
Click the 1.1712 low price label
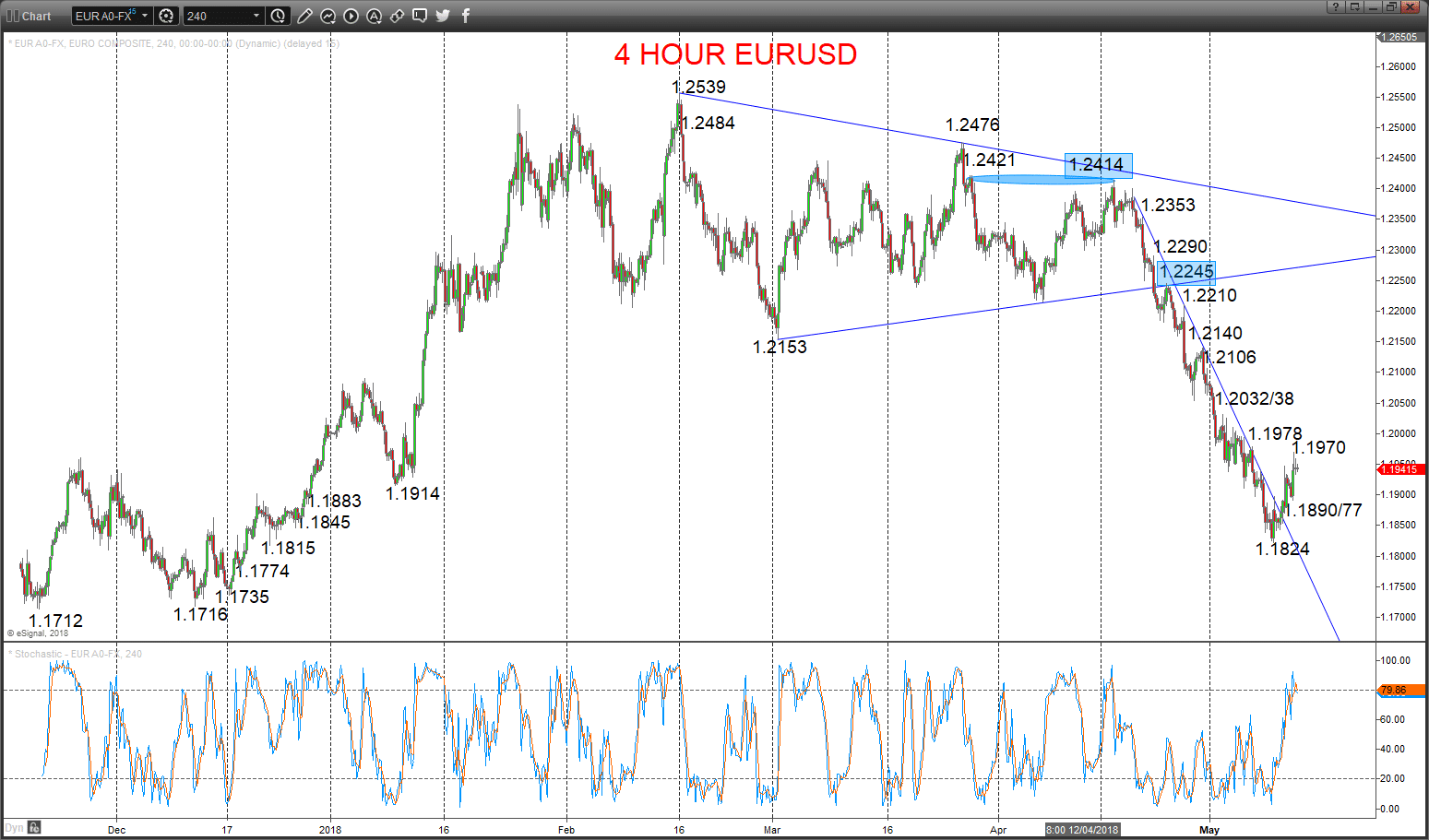click(x=55, y=621)
